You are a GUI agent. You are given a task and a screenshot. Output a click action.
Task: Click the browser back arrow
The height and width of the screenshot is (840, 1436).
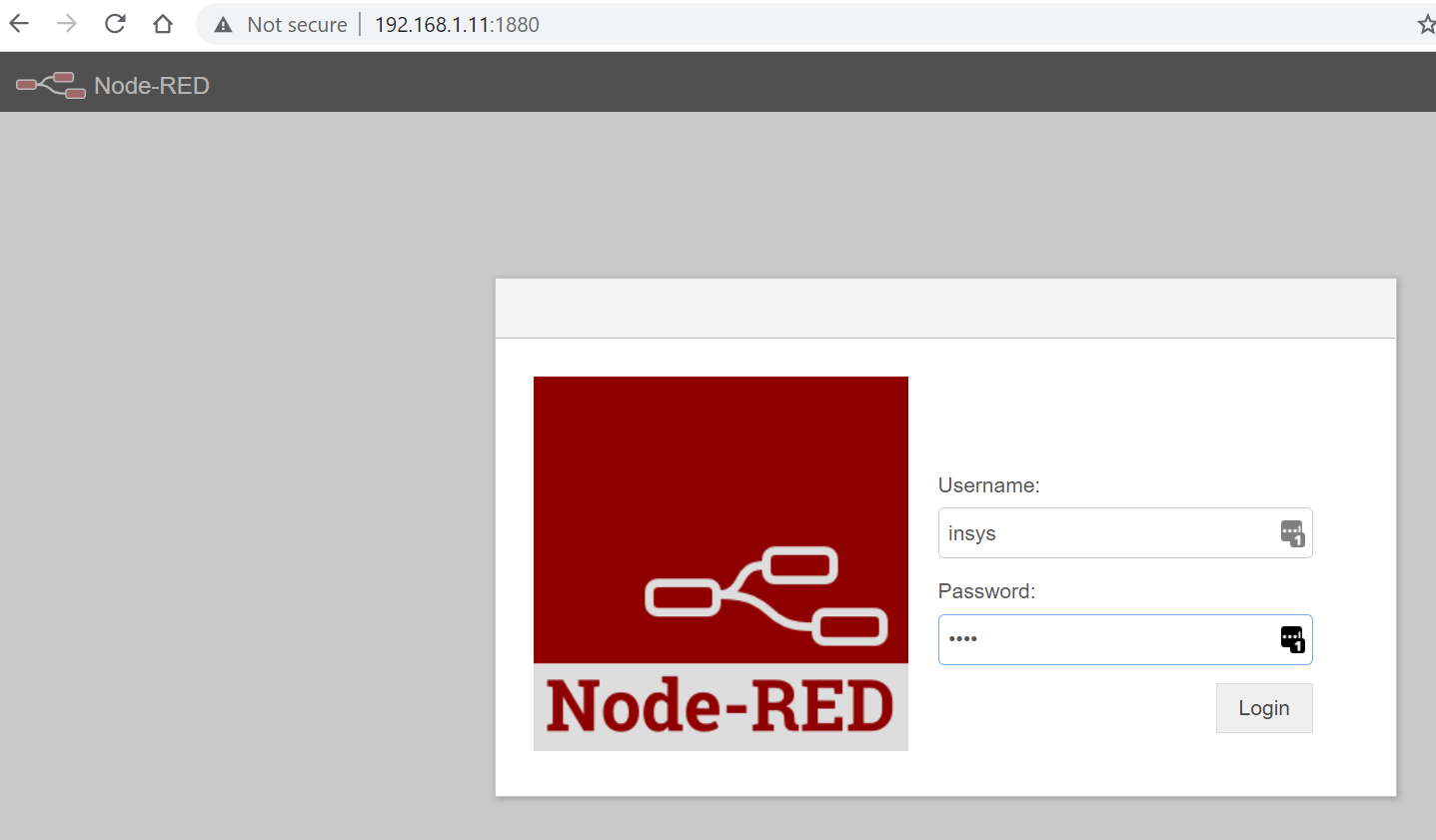(x=19, y=24)
